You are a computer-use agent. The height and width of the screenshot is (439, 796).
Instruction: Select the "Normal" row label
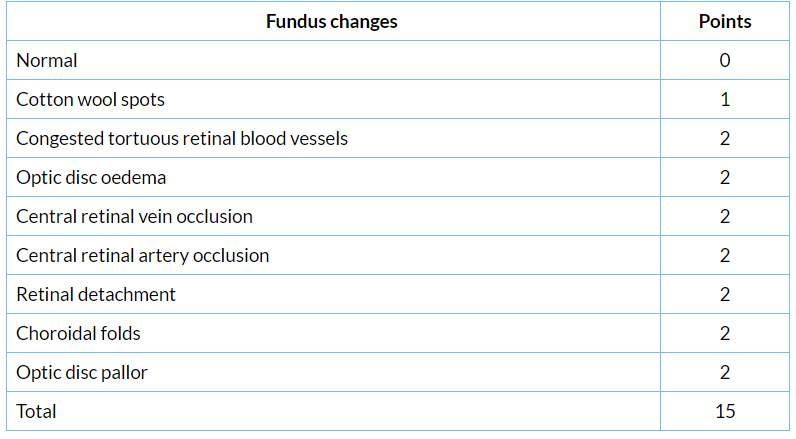click(47, 60)
